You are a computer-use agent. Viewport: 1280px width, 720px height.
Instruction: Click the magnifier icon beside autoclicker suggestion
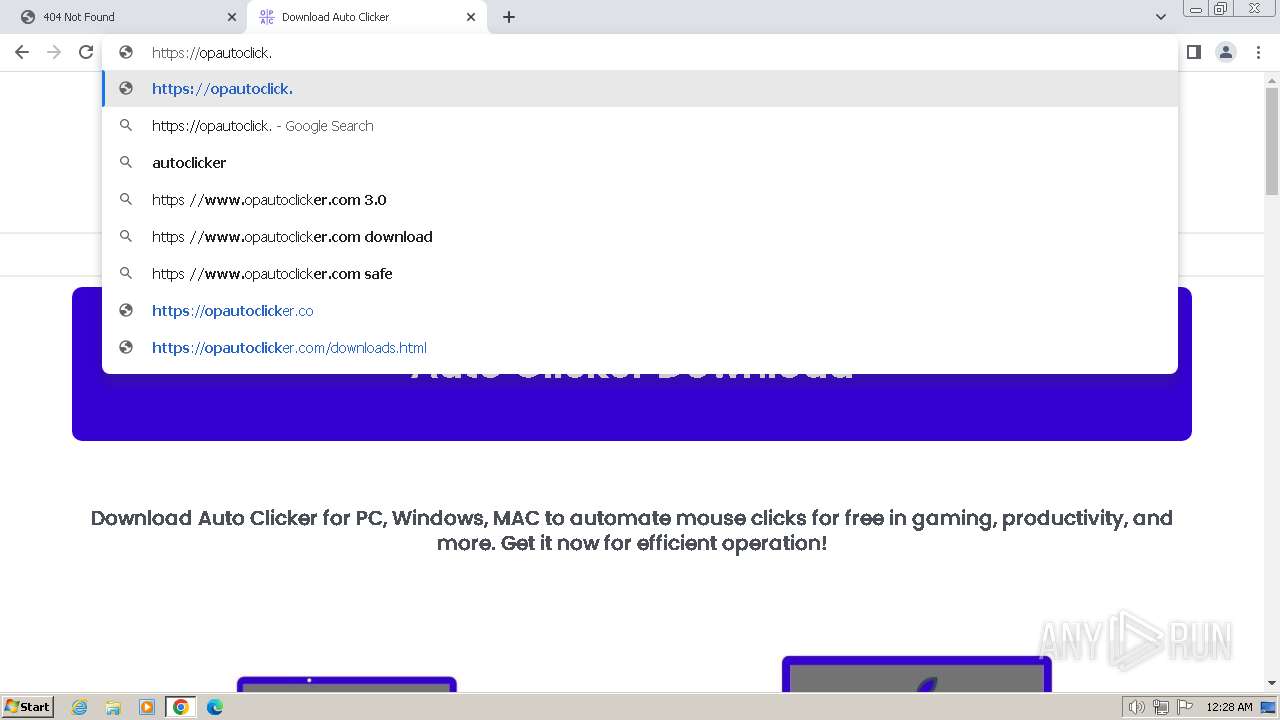click(x=126, y=163)
